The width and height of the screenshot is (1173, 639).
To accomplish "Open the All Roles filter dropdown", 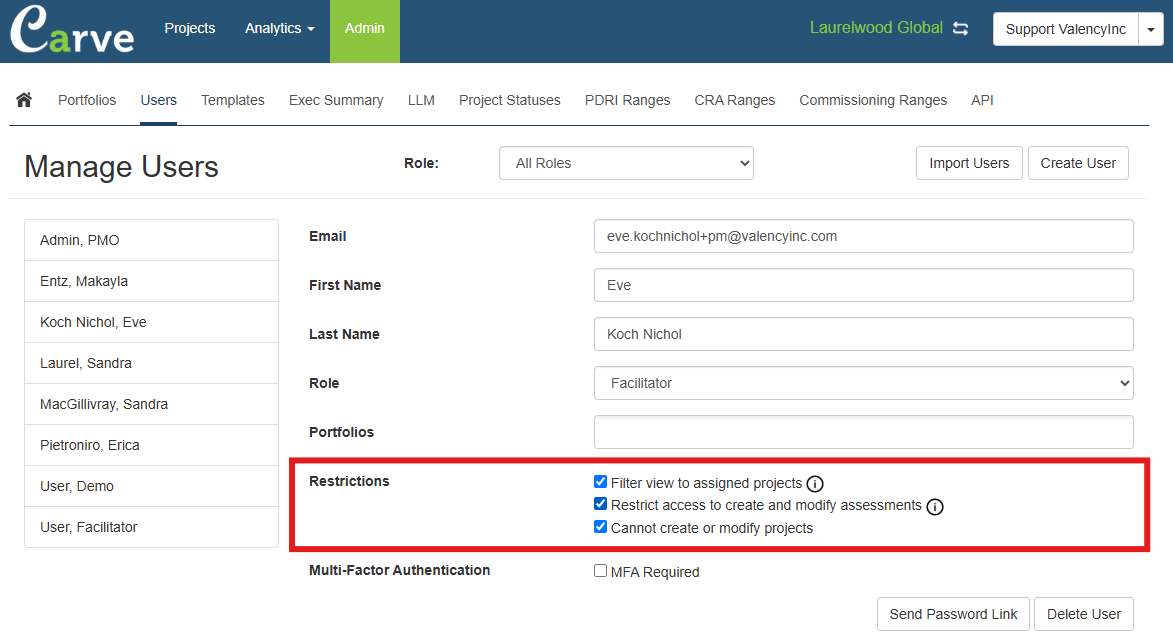I will [x=626, y=163].
